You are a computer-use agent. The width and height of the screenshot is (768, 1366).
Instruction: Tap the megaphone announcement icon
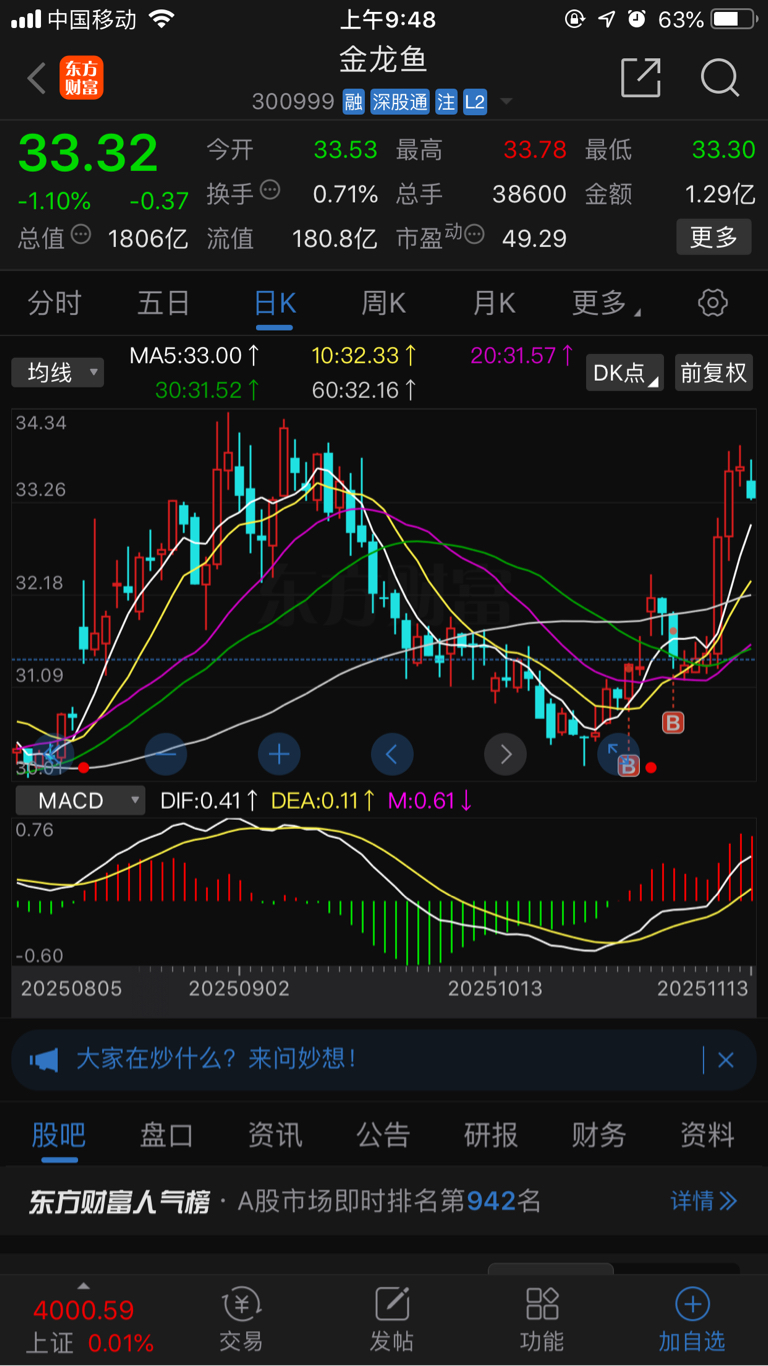point(44,1060)
